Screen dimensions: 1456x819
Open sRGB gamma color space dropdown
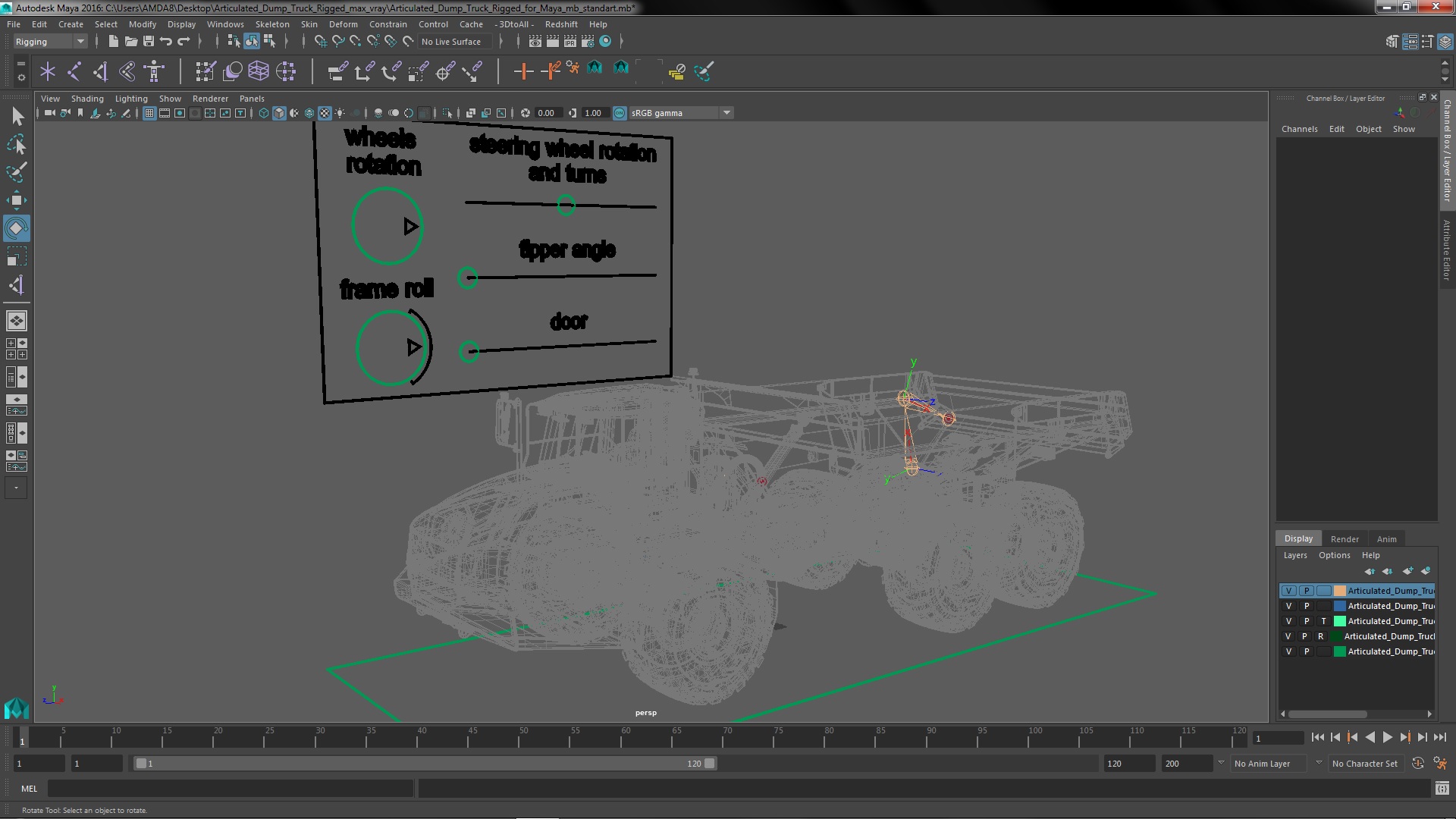(681, 113)
